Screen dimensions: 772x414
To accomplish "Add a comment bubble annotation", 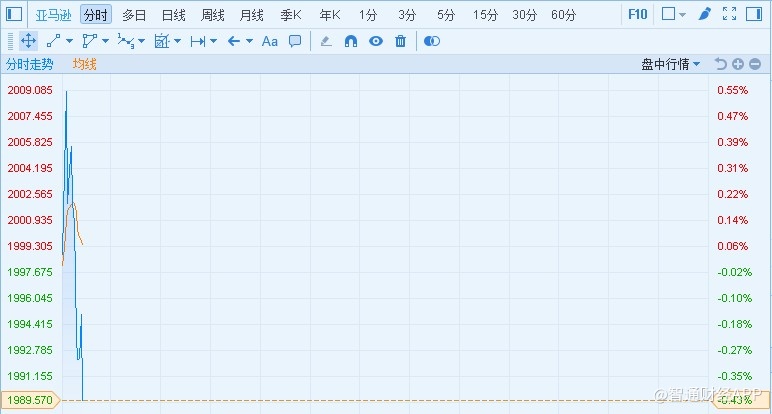I will [x=295, y=41].
